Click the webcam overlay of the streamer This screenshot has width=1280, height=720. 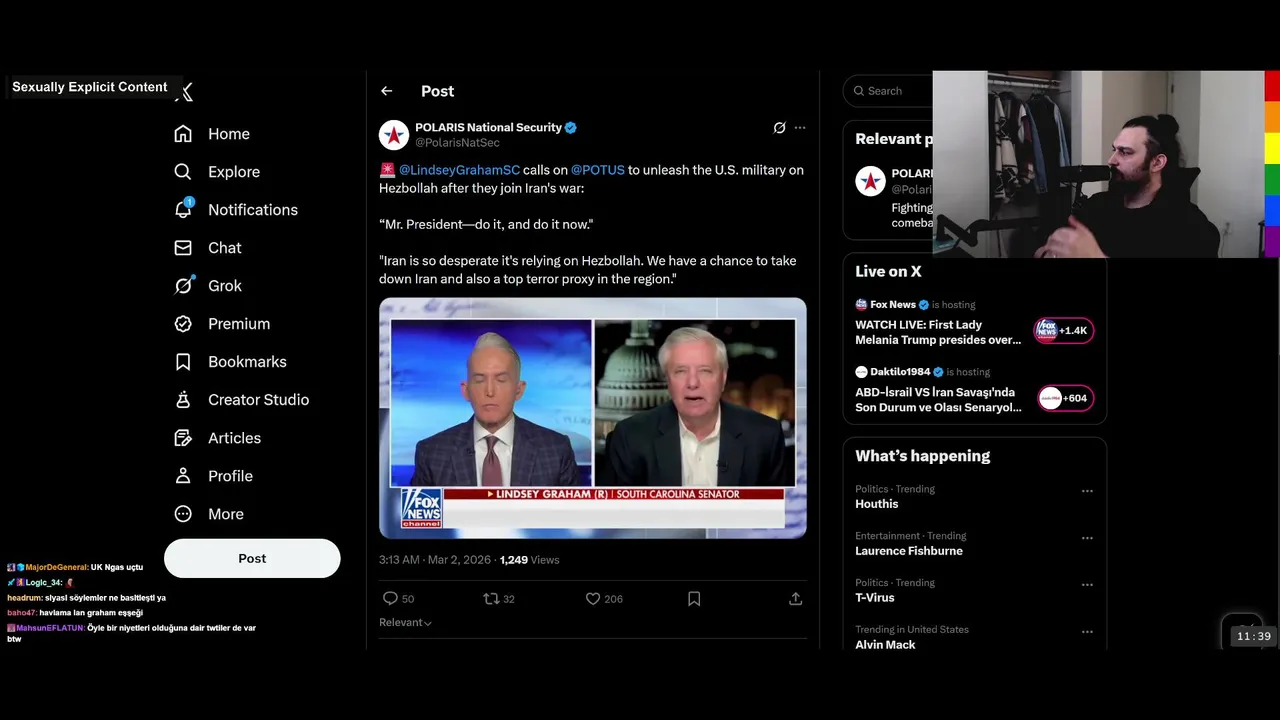tap(1098, 164)
